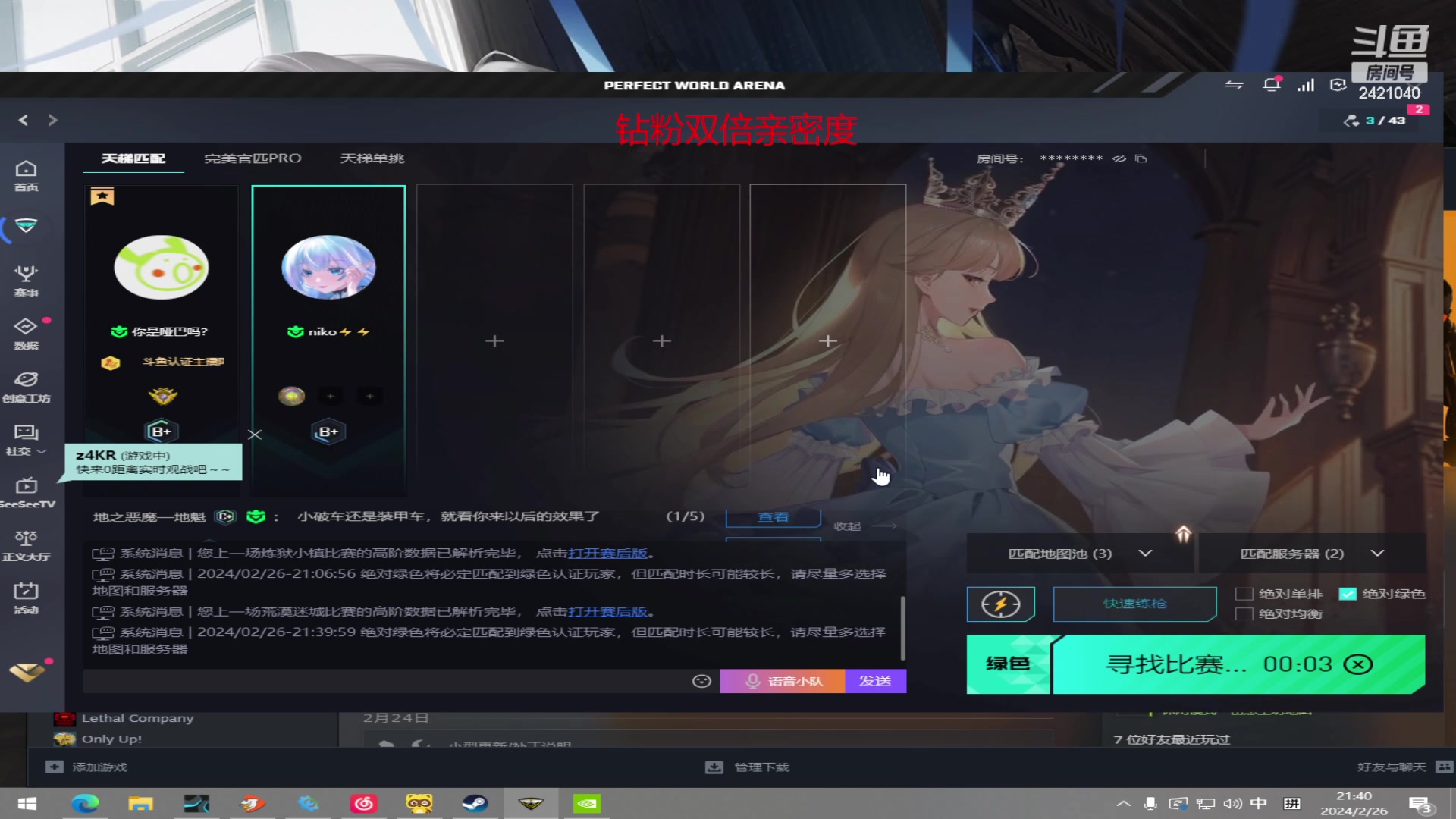Click the copy room number icon

click(1141, 158)
